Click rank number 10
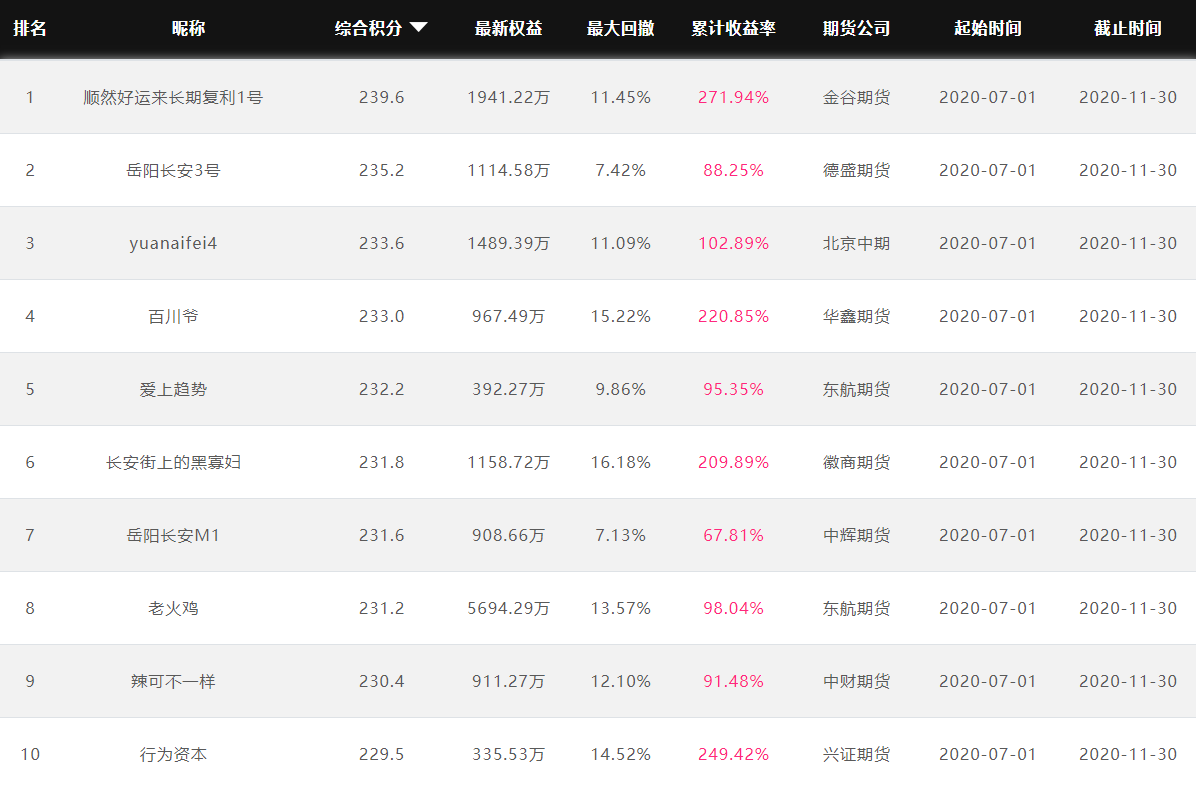The image size is (1196, 786). 30,754
